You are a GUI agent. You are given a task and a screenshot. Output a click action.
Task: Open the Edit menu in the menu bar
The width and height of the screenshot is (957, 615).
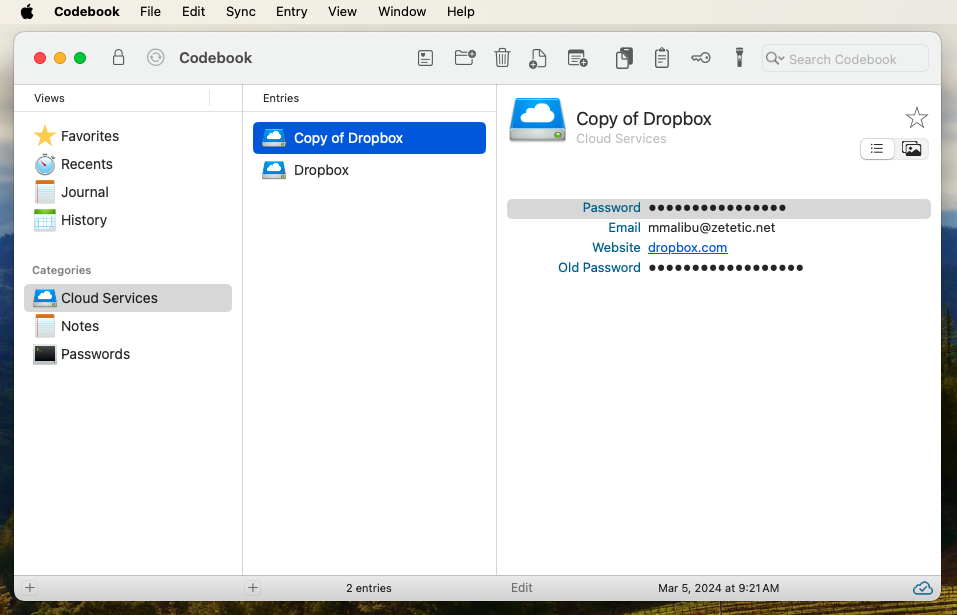pyautogui.click(x=193, y=12)
